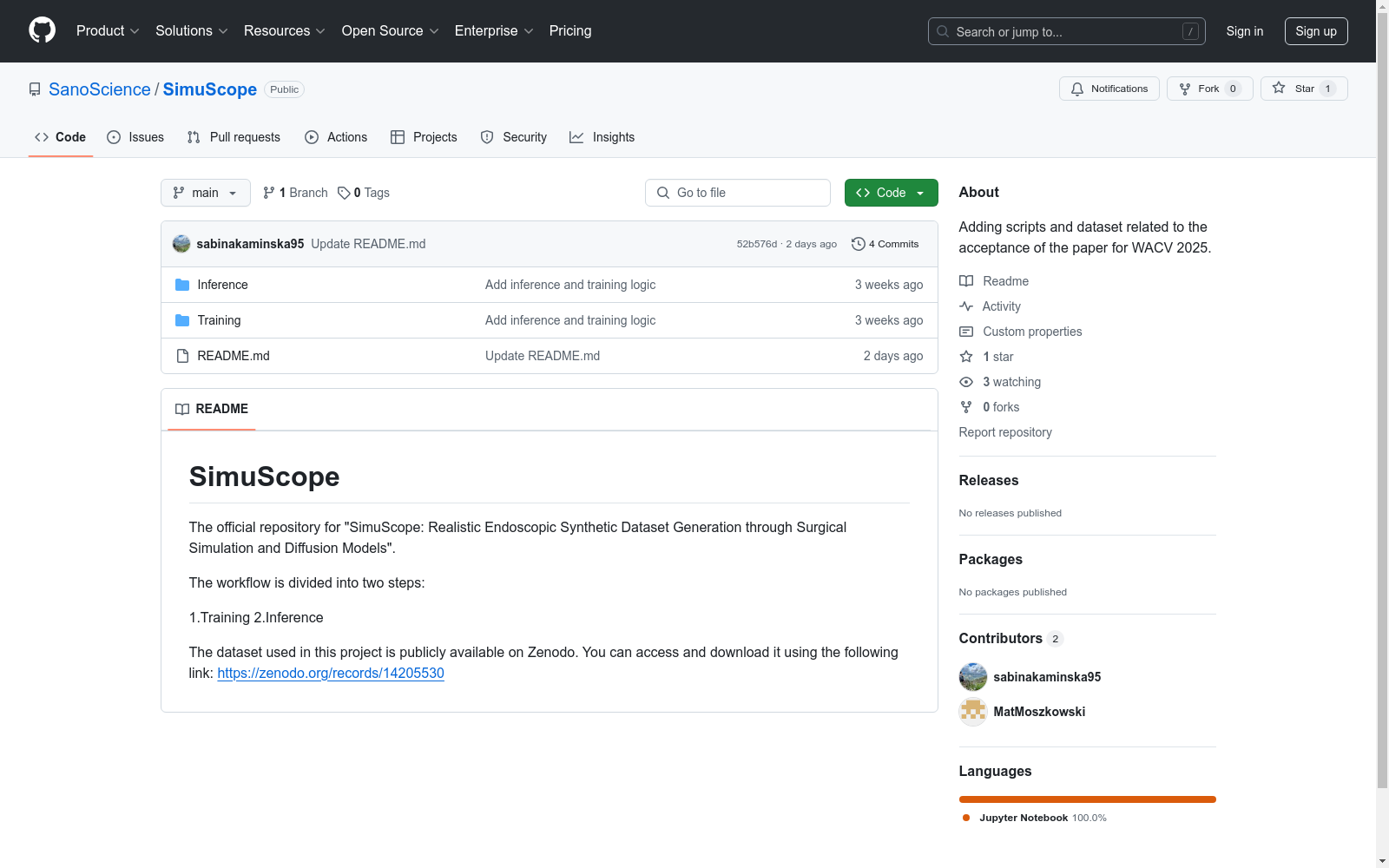Click sabinakaminska95 avatar in Contributors
The width and height of the screenshot is (1389, 868).
click(973, 677)
